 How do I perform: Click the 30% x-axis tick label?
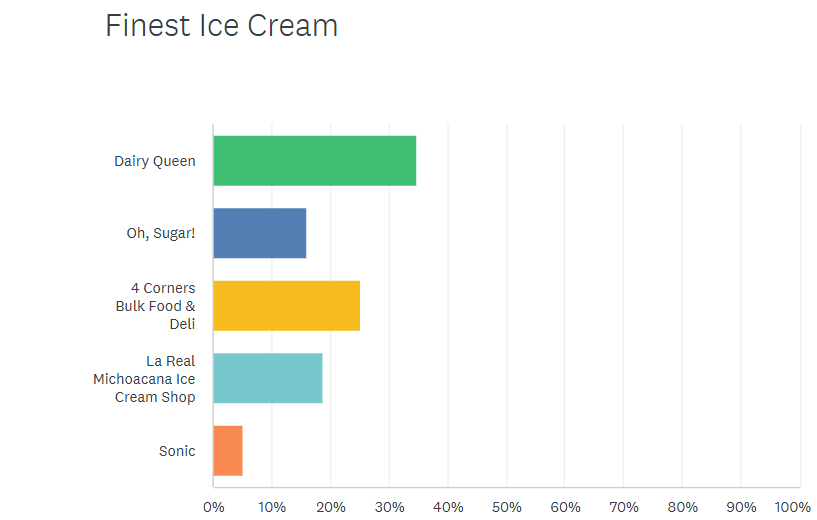(389, 507)
